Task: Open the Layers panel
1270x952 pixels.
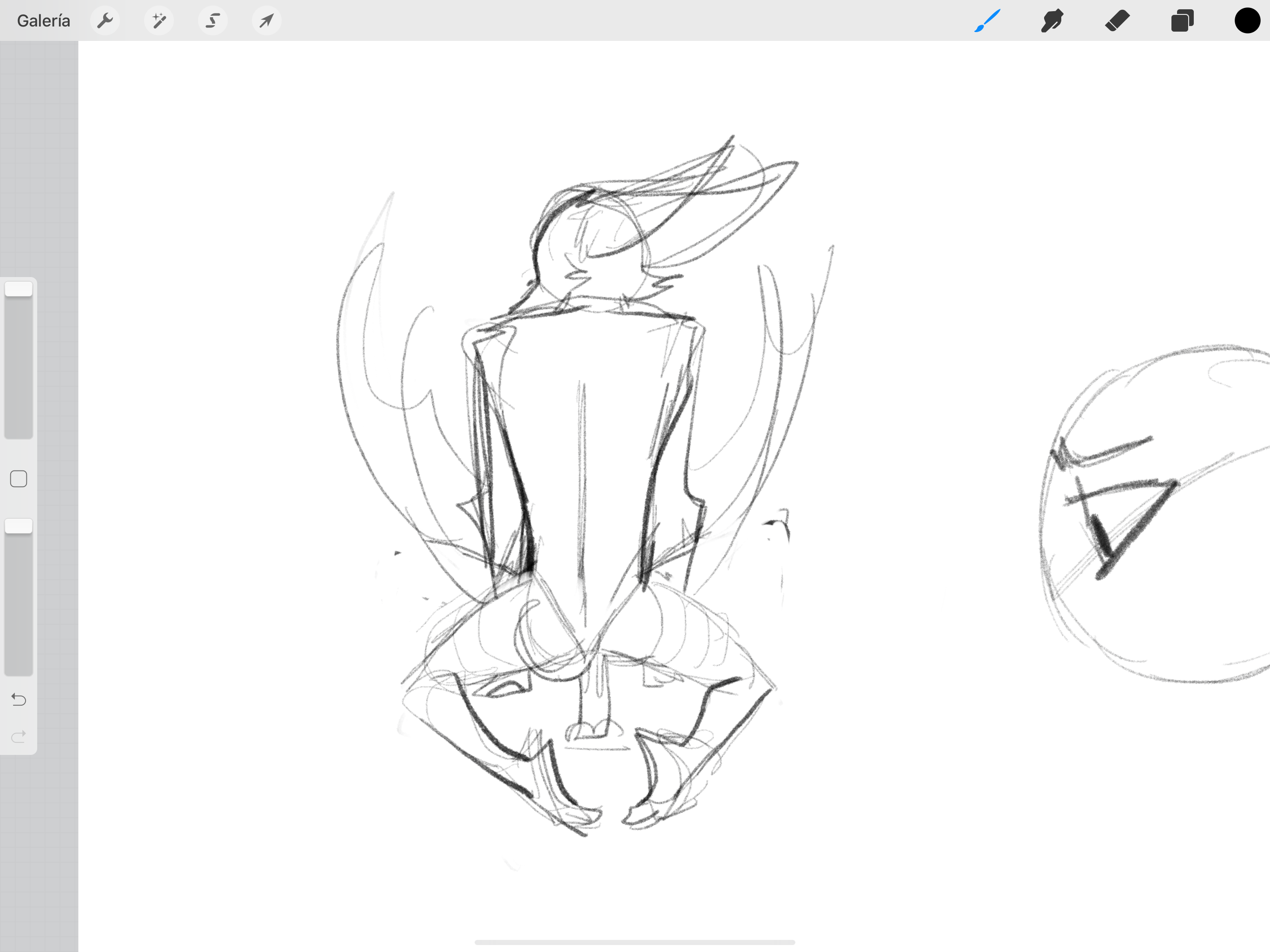Action: point(1182,20)
